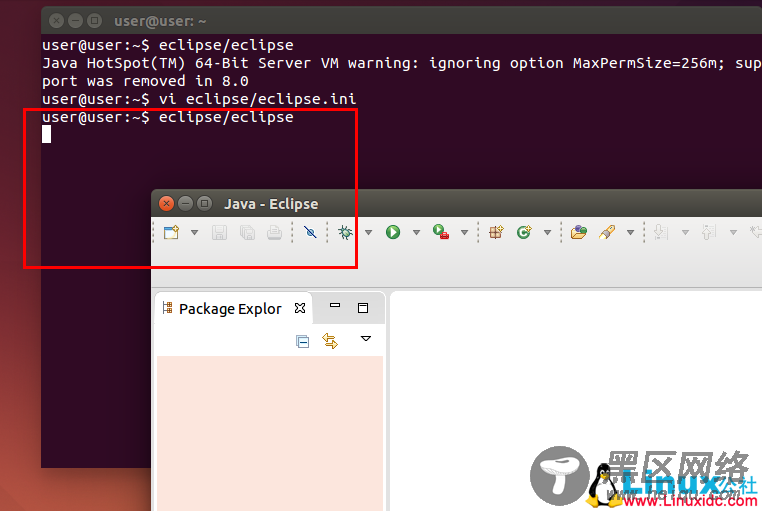Screen dimensions: 762x511
Task: Toggle Link with Editor in Package Explorer
Action: pos(330,341)
